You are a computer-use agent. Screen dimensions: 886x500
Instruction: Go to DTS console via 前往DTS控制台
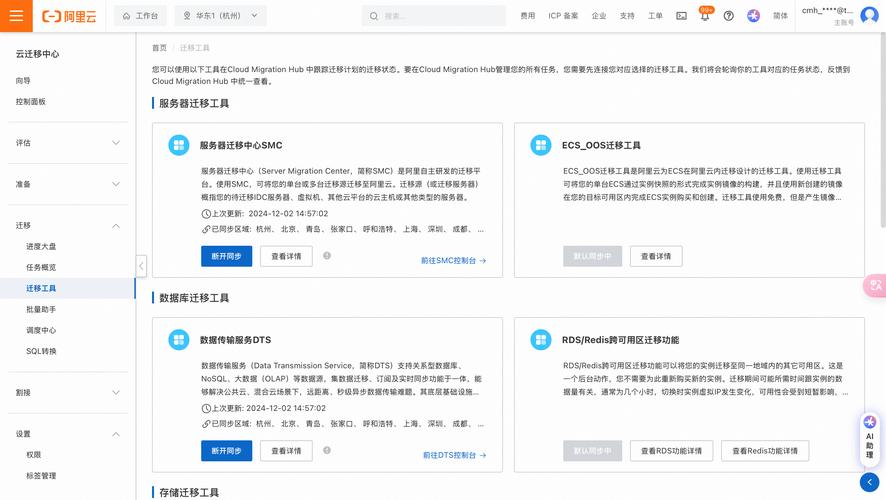click(x=454, y=455)
